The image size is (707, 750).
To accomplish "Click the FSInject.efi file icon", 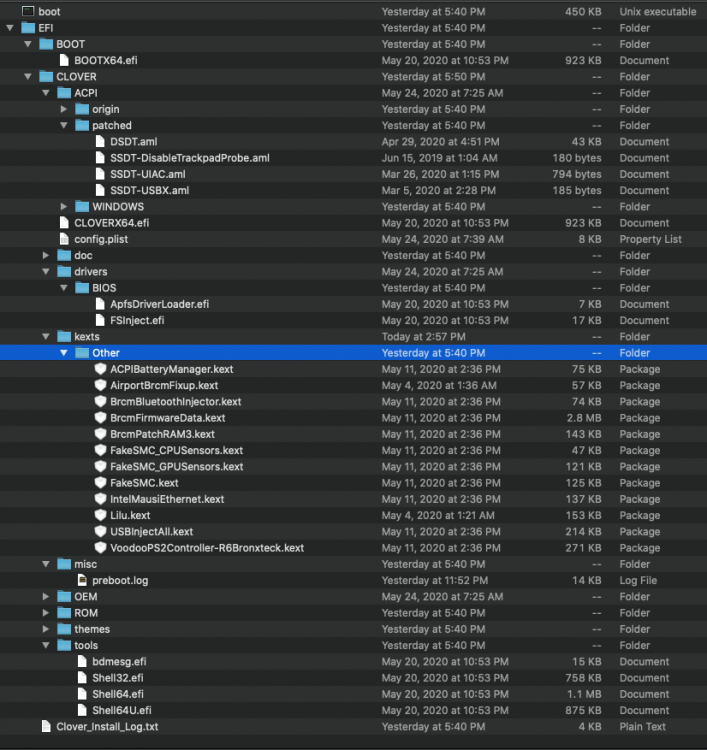I will tap(100, 320).
